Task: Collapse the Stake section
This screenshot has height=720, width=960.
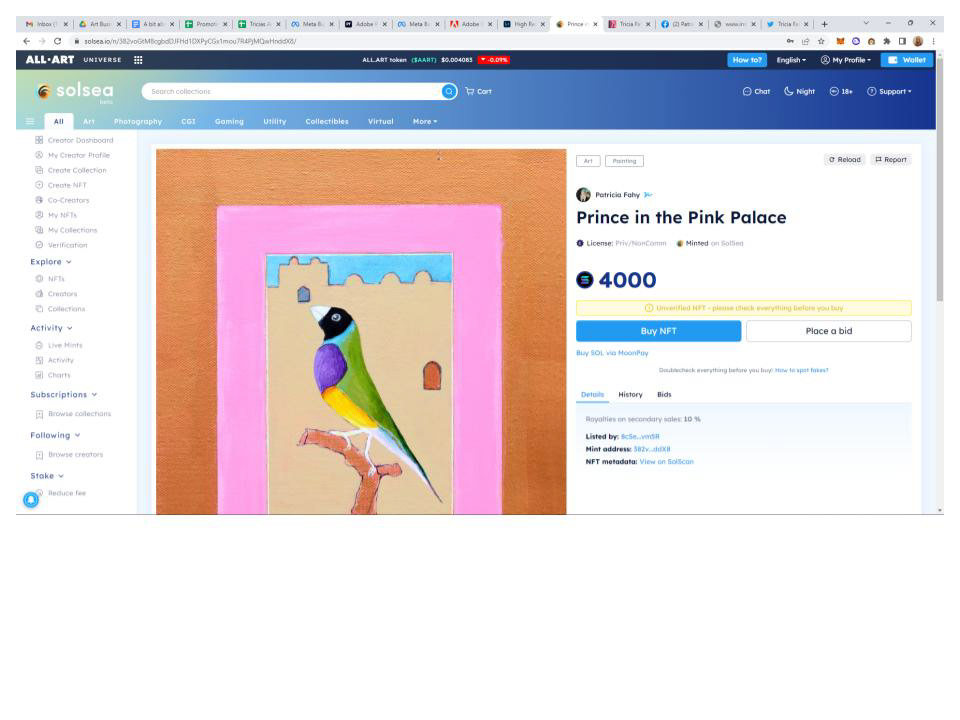Action: [47, 476]
